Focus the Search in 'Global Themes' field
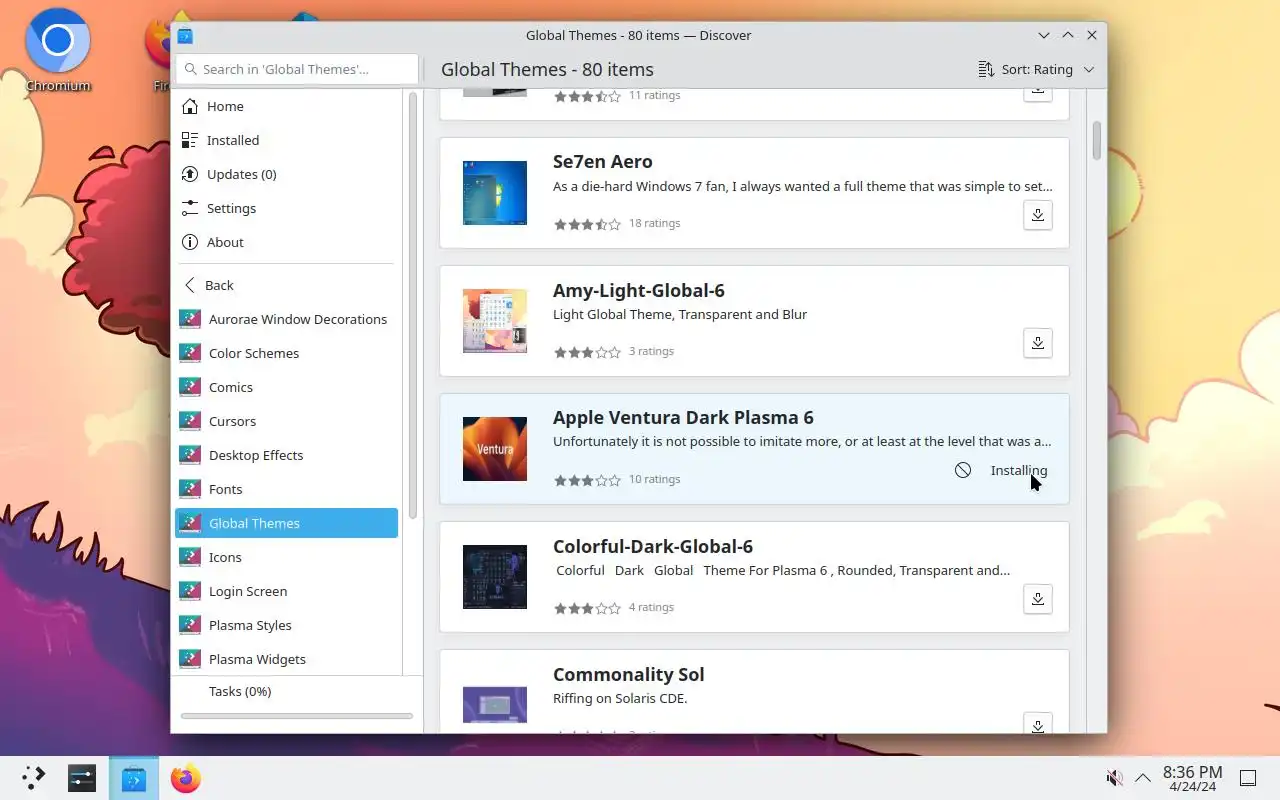The image size is (1280, 800). click(x=297, y=69)
